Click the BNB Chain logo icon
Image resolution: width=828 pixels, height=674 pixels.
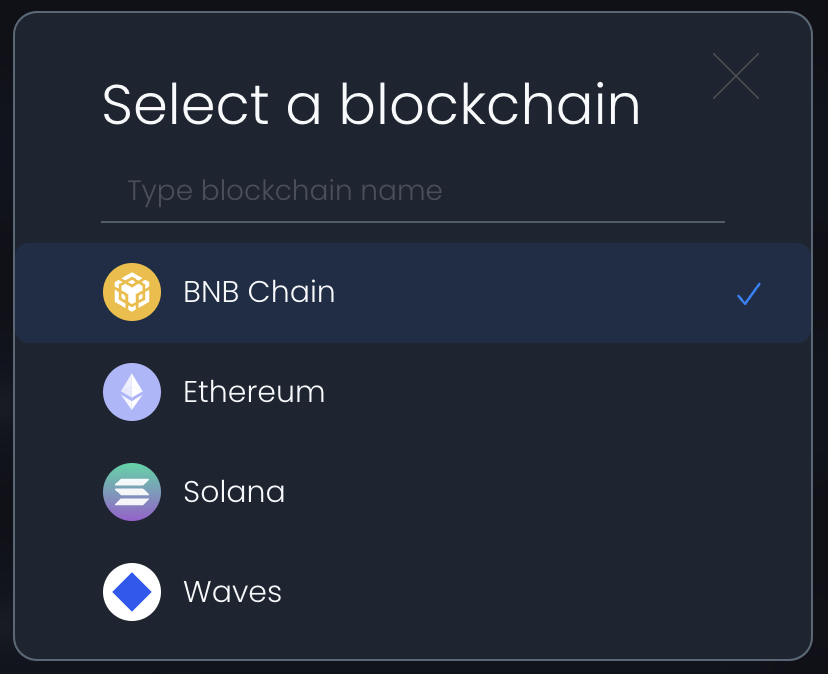coord(132,292)
